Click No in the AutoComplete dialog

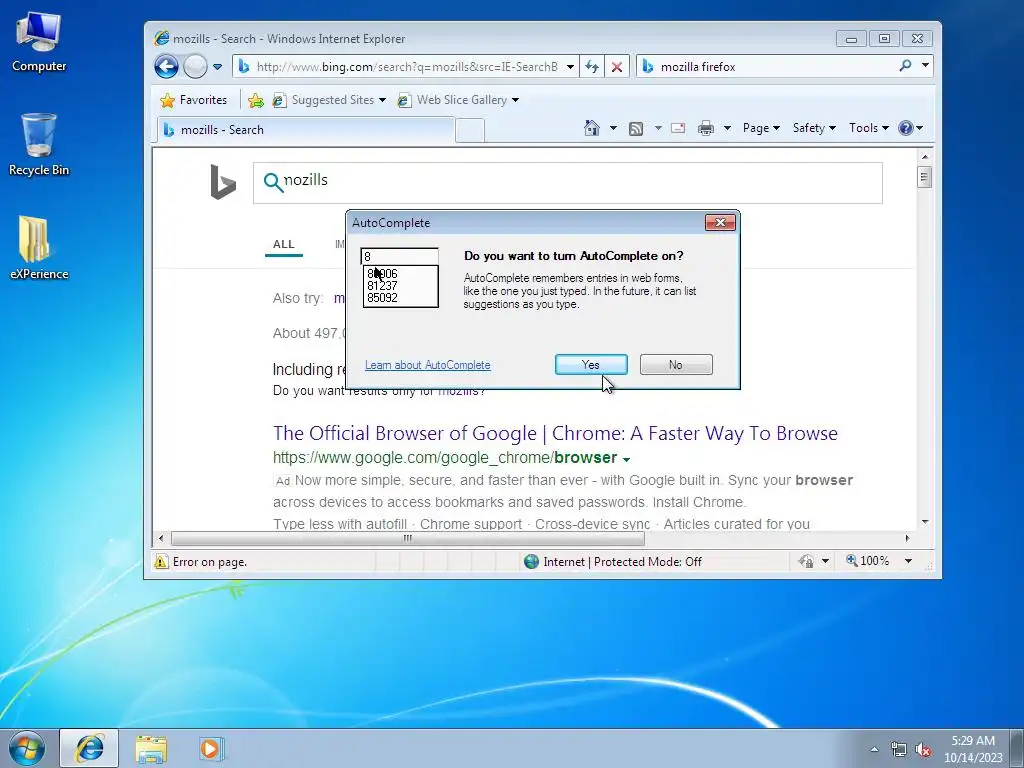676,364
